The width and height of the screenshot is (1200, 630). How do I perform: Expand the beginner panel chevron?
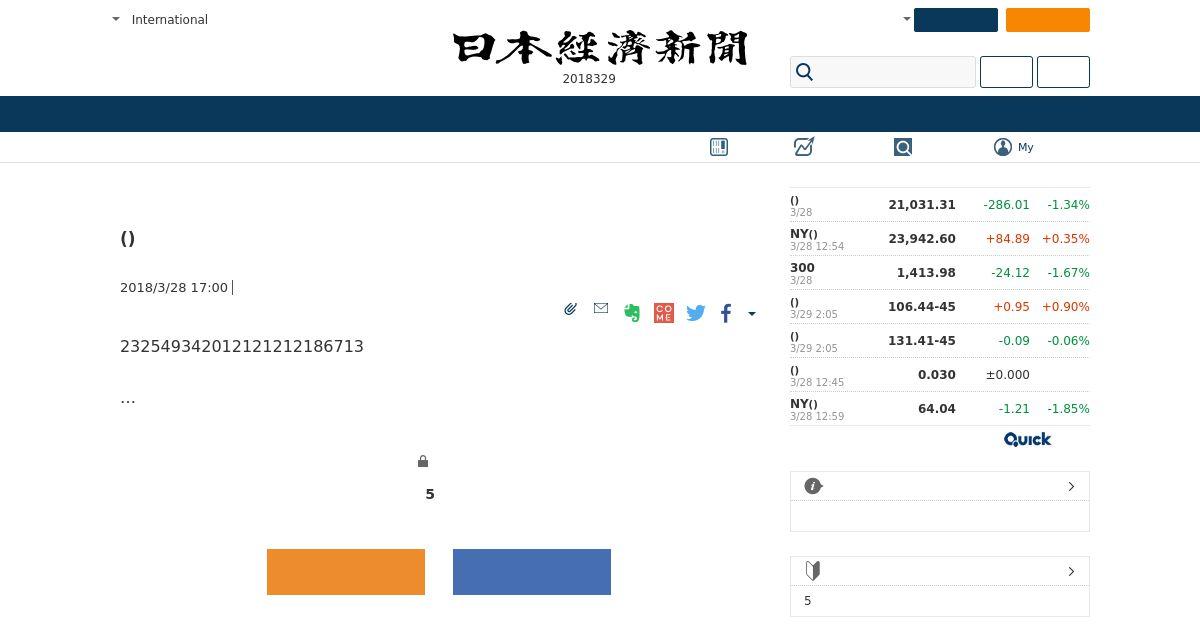[x=1071, y=571]
